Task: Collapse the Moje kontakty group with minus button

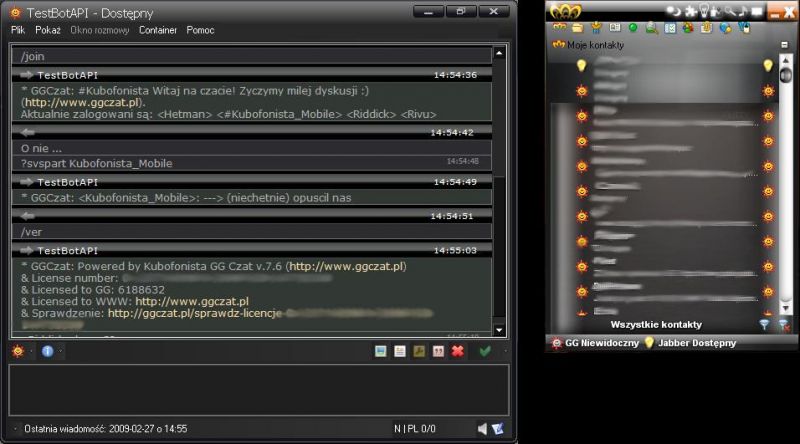Action: pyautogui.click(x=785, y=45)
